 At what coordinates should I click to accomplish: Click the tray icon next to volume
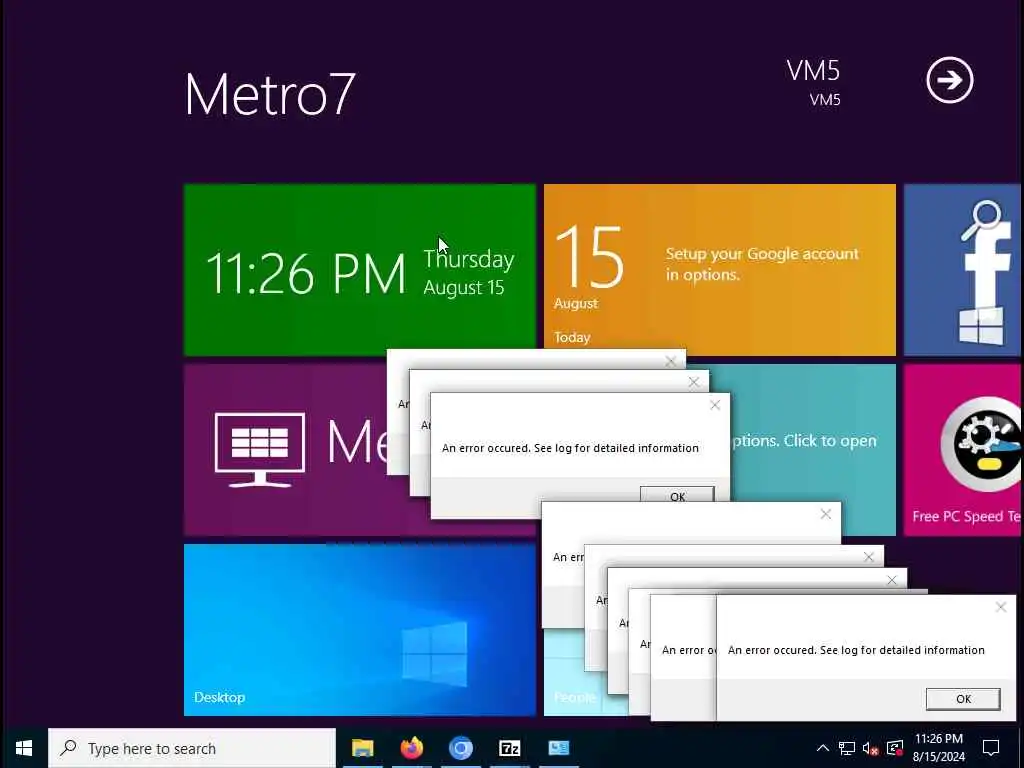tap(895, 748)
